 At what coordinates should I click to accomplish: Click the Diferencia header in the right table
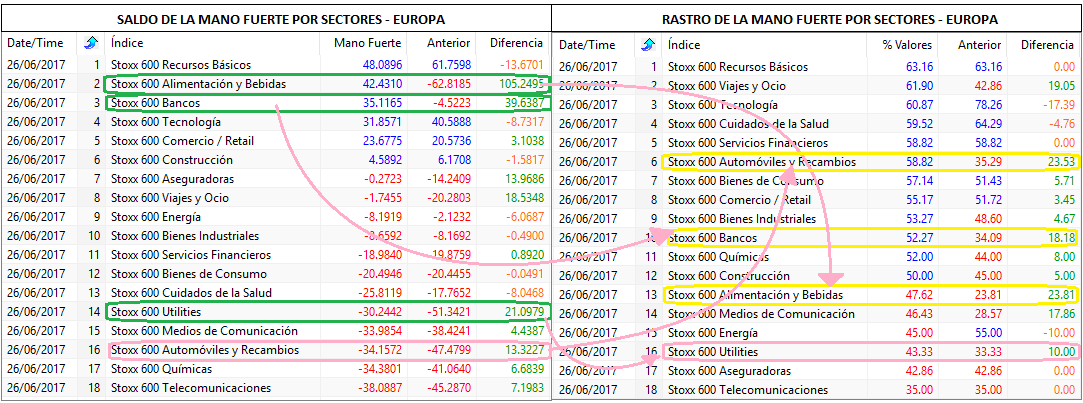1046,45
